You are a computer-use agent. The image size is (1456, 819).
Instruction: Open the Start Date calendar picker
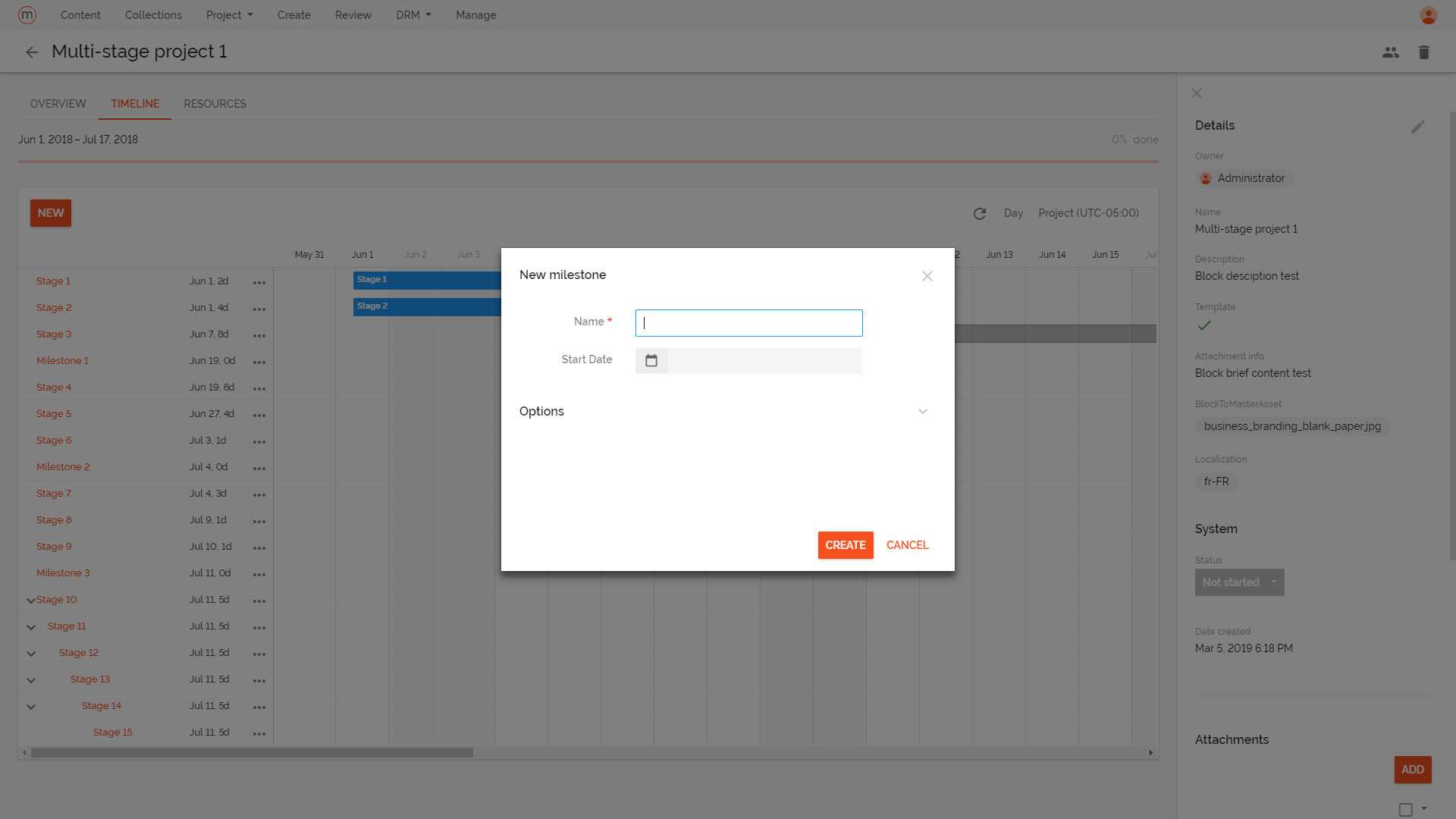click(x=651, y=360)
